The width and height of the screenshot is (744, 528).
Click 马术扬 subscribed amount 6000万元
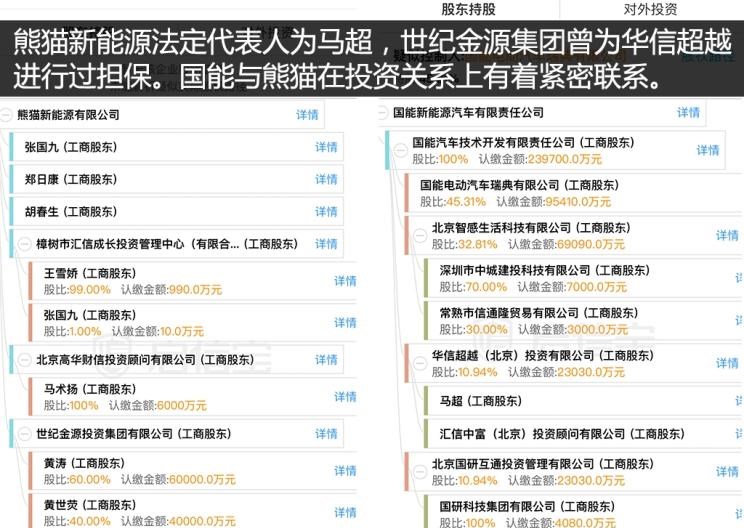point(181,405)
